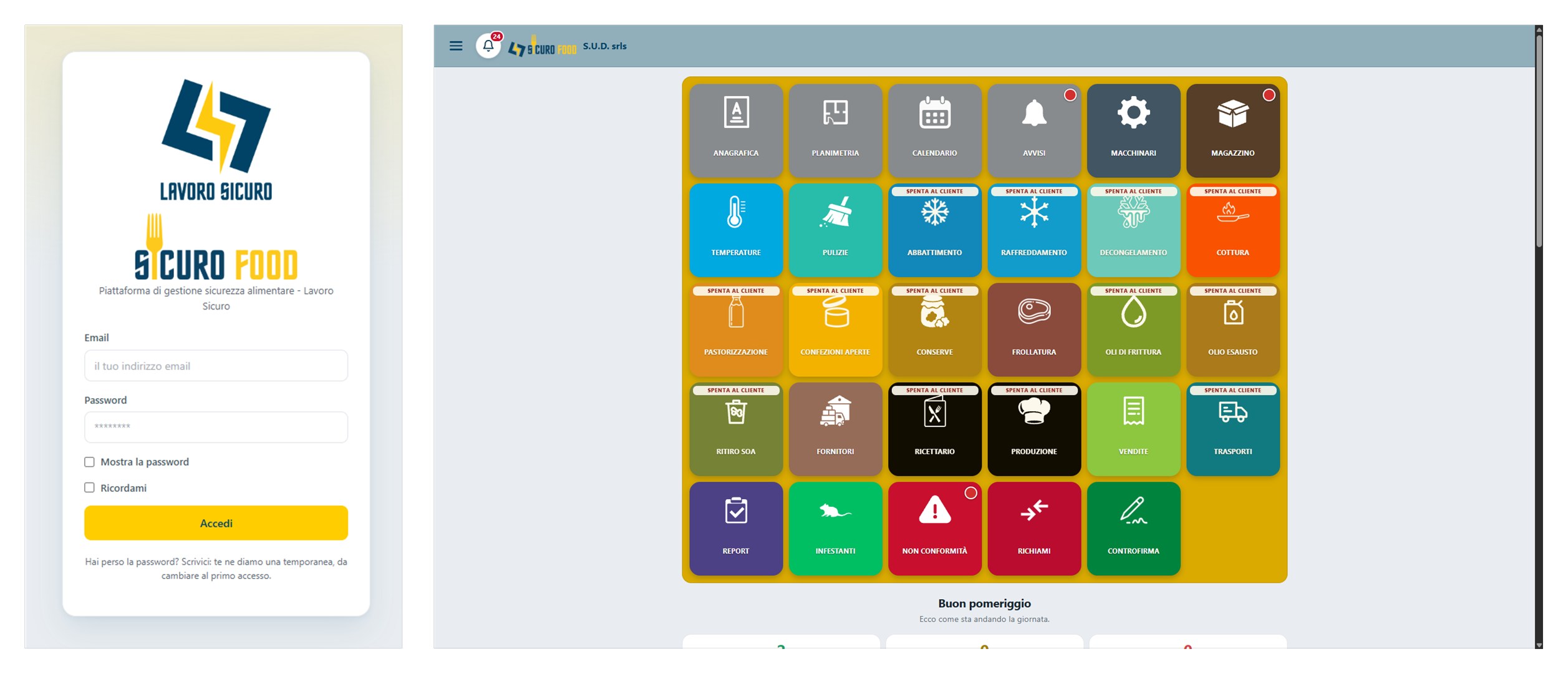The height and width of the screenshot is (674, 1568).
Task: Open the Ricettario tile
Action: (x=934, y=429)
